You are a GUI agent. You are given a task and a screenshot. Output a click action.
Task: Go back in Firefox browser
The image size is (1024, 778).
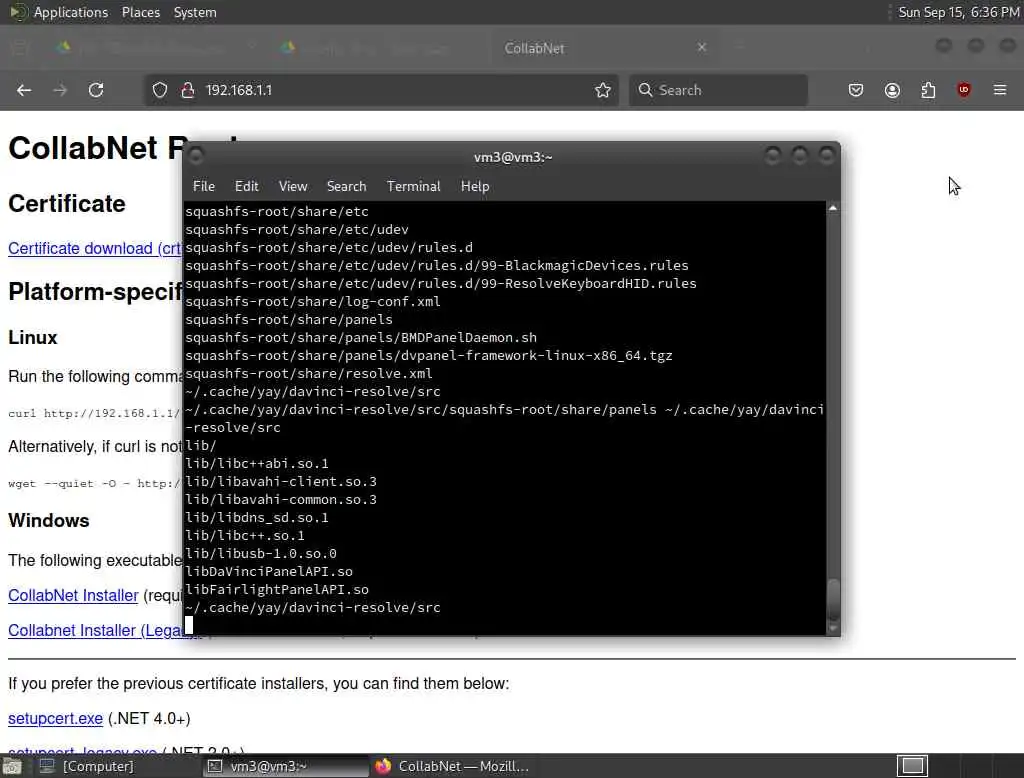(x=24, y=90)
